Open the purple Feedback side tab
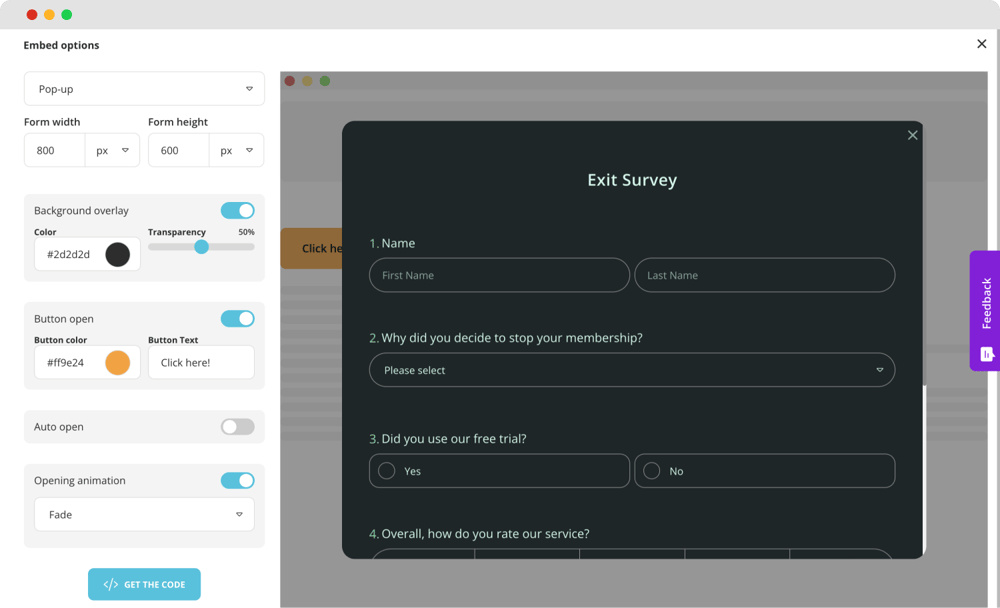Screen dimensions: 1000x608 click(x=985, y=310)
